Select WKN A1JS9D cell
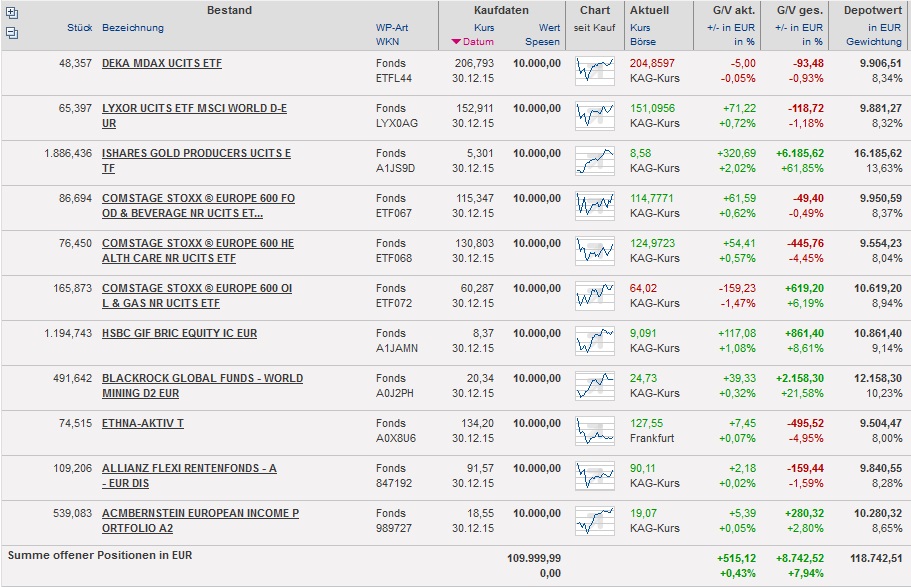 point(395,168)
